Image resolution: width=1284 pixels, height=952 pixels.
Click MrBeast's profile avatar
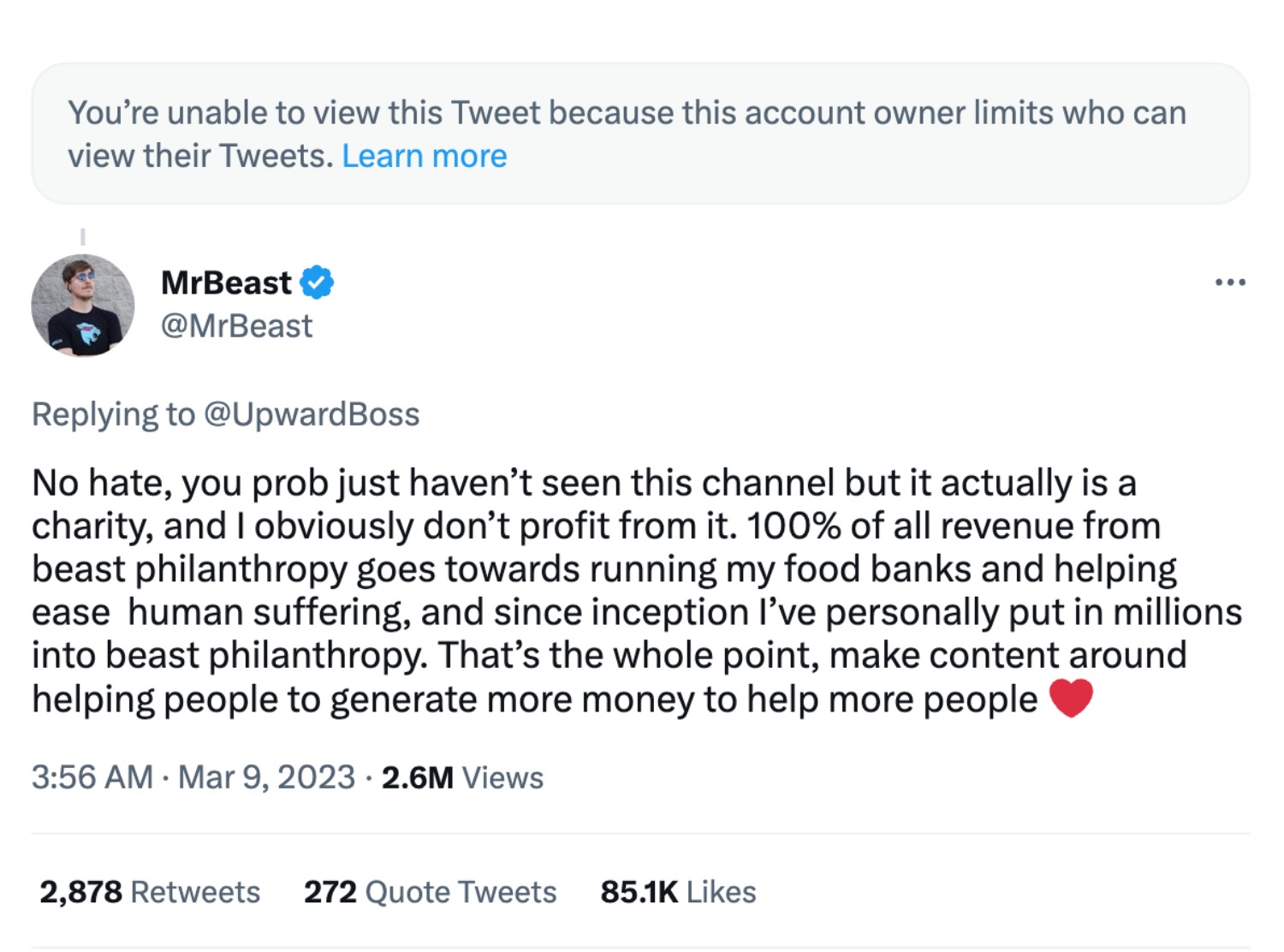click(83, 304)
